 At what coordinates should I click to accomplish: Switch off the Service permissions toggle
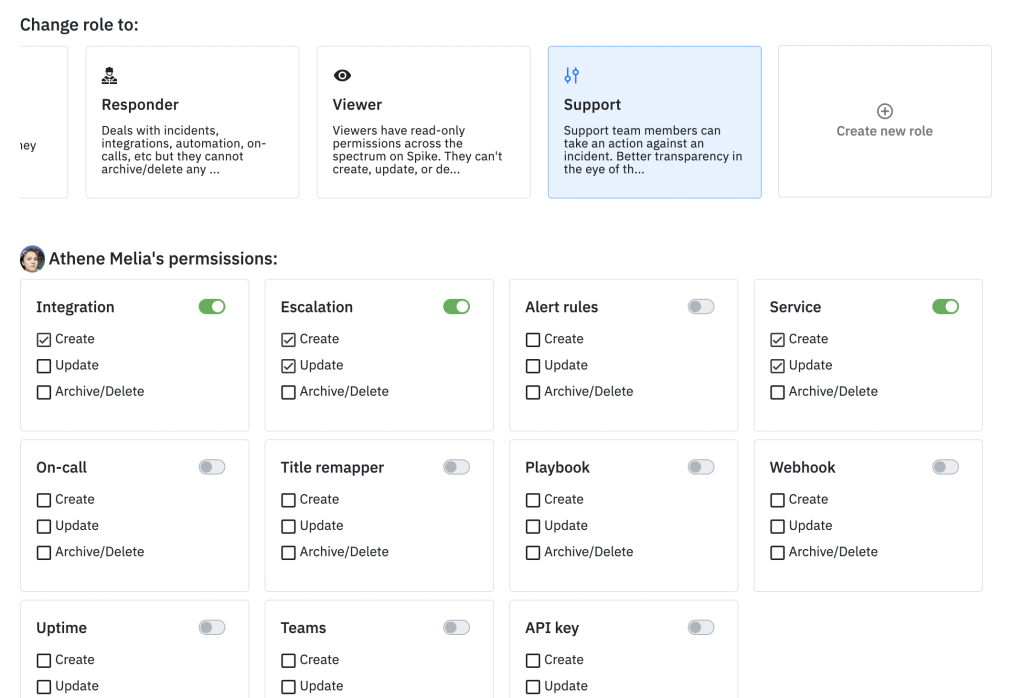pyautogui.click(x=945, y=307)
